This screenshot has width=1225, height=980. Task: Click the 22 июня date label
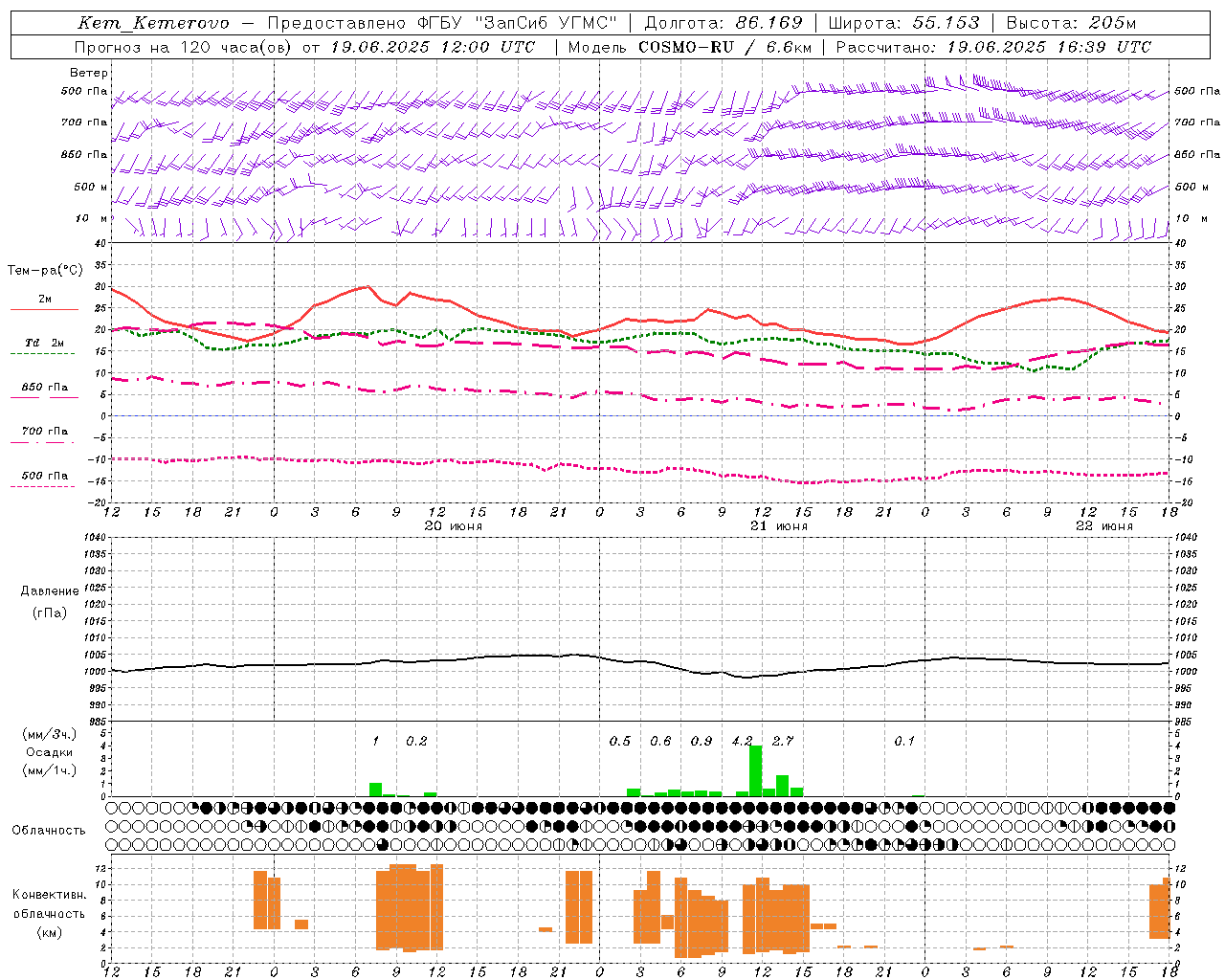coord(1104,526)
